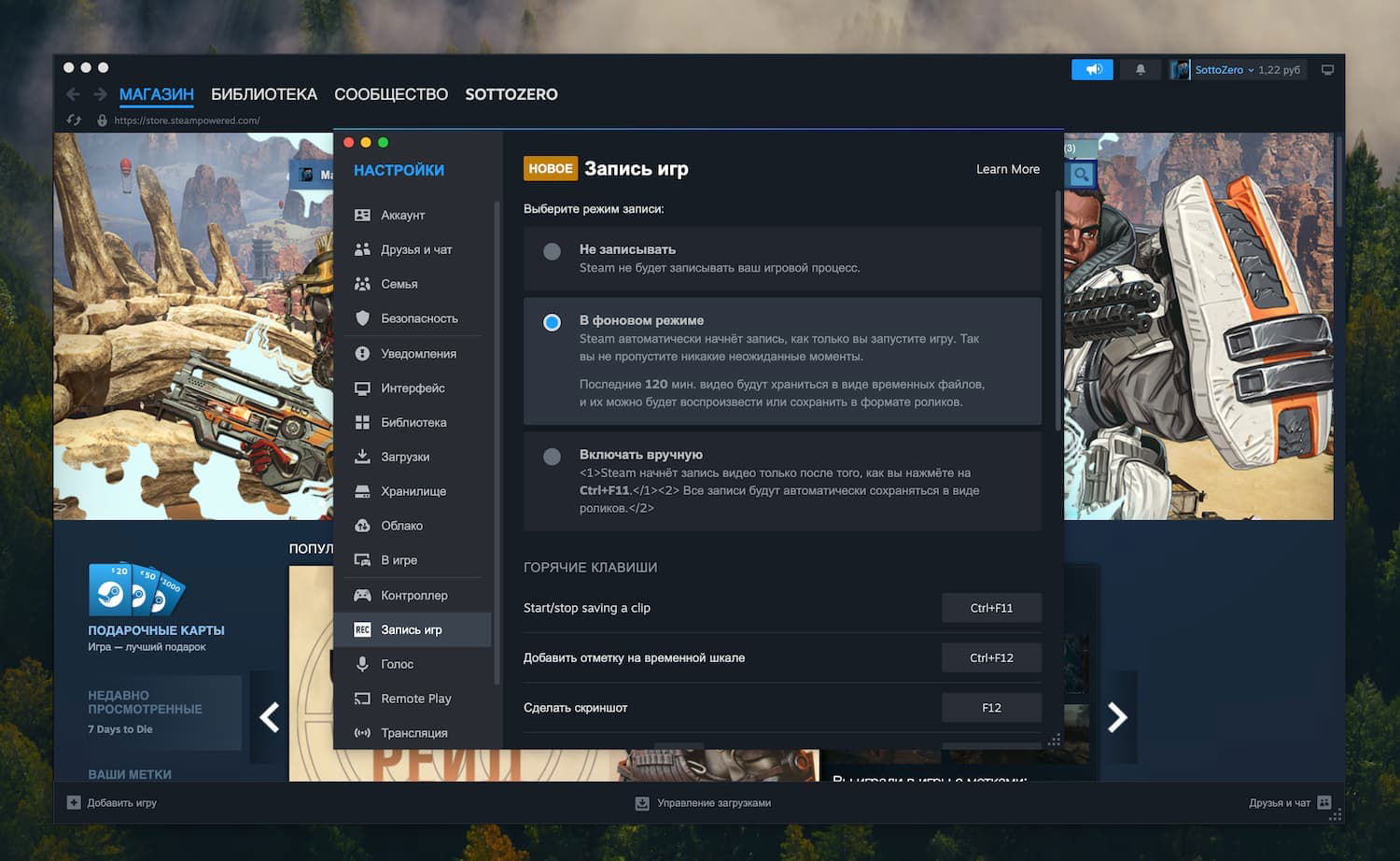The width and height of the screenshot is (1400, 861).
Task: Show previous featured game with left chevron
Action: click(270, 717)
